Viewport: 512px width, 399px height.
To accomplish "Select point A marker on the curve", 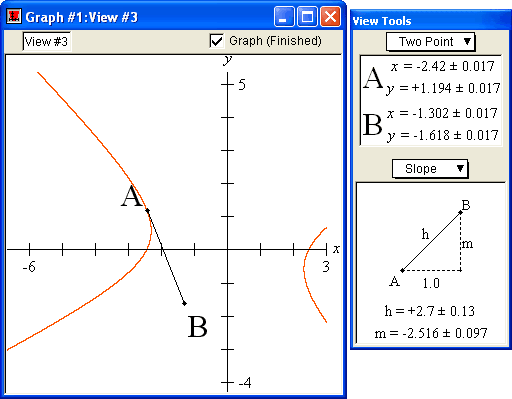I will click(x=147, y=210).
